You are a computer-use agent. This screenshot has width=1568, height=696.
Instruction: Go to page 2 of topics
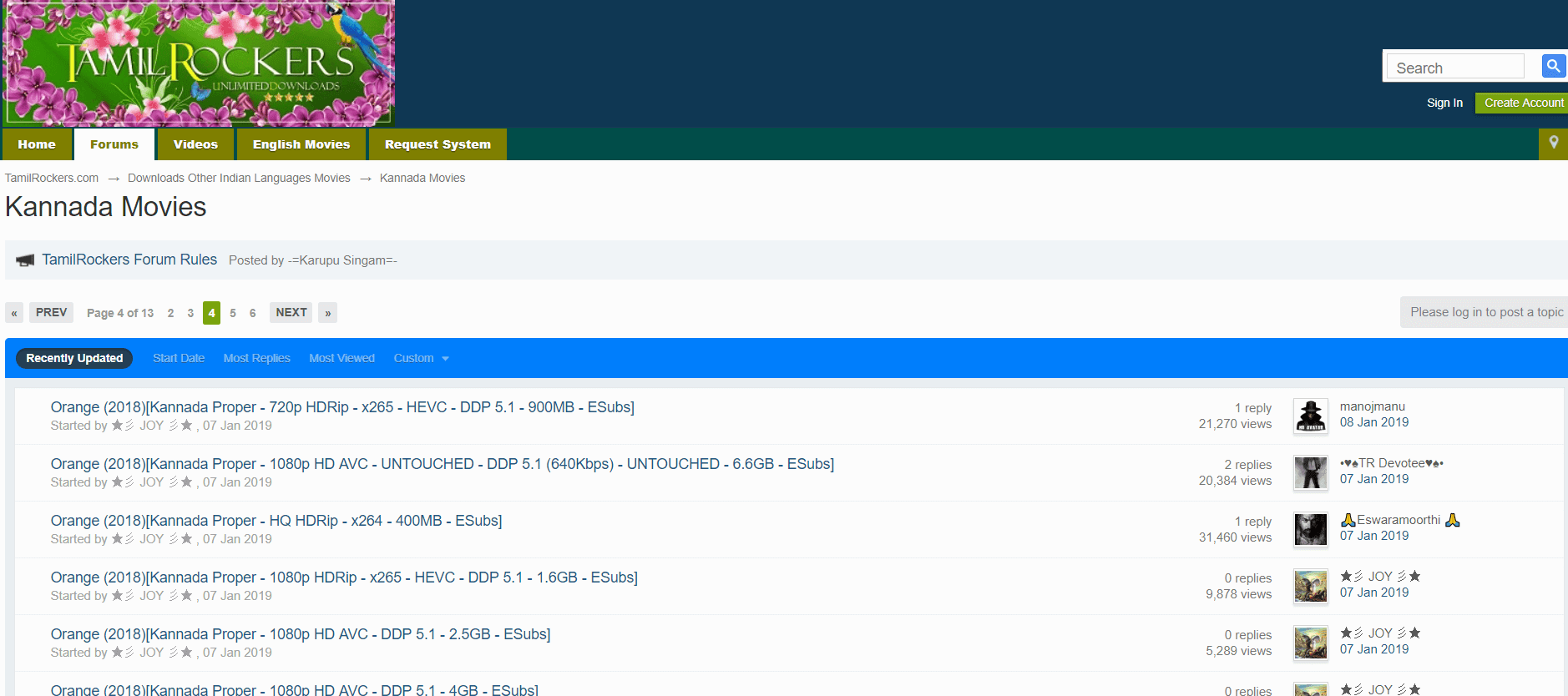click(170, 313)
